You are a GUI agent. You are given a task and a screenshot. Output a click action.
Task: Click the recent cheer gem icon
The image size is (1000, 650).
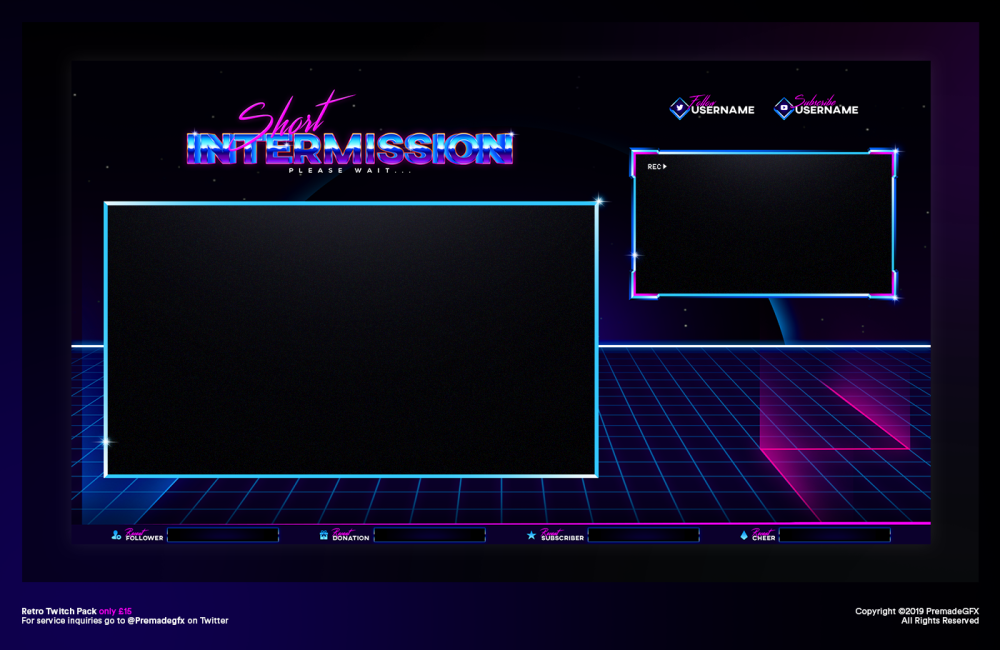coord(743,536)
